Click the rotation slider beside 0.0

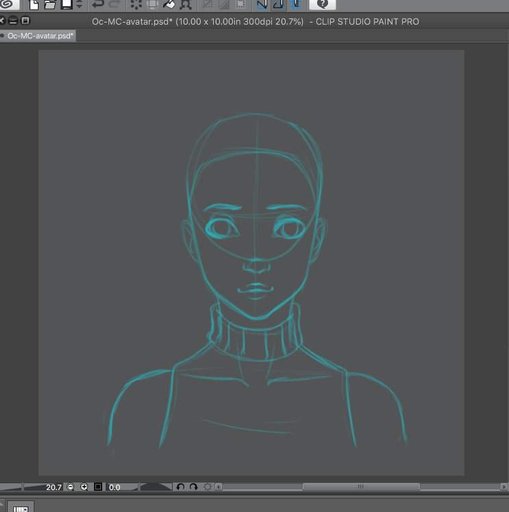155,487
